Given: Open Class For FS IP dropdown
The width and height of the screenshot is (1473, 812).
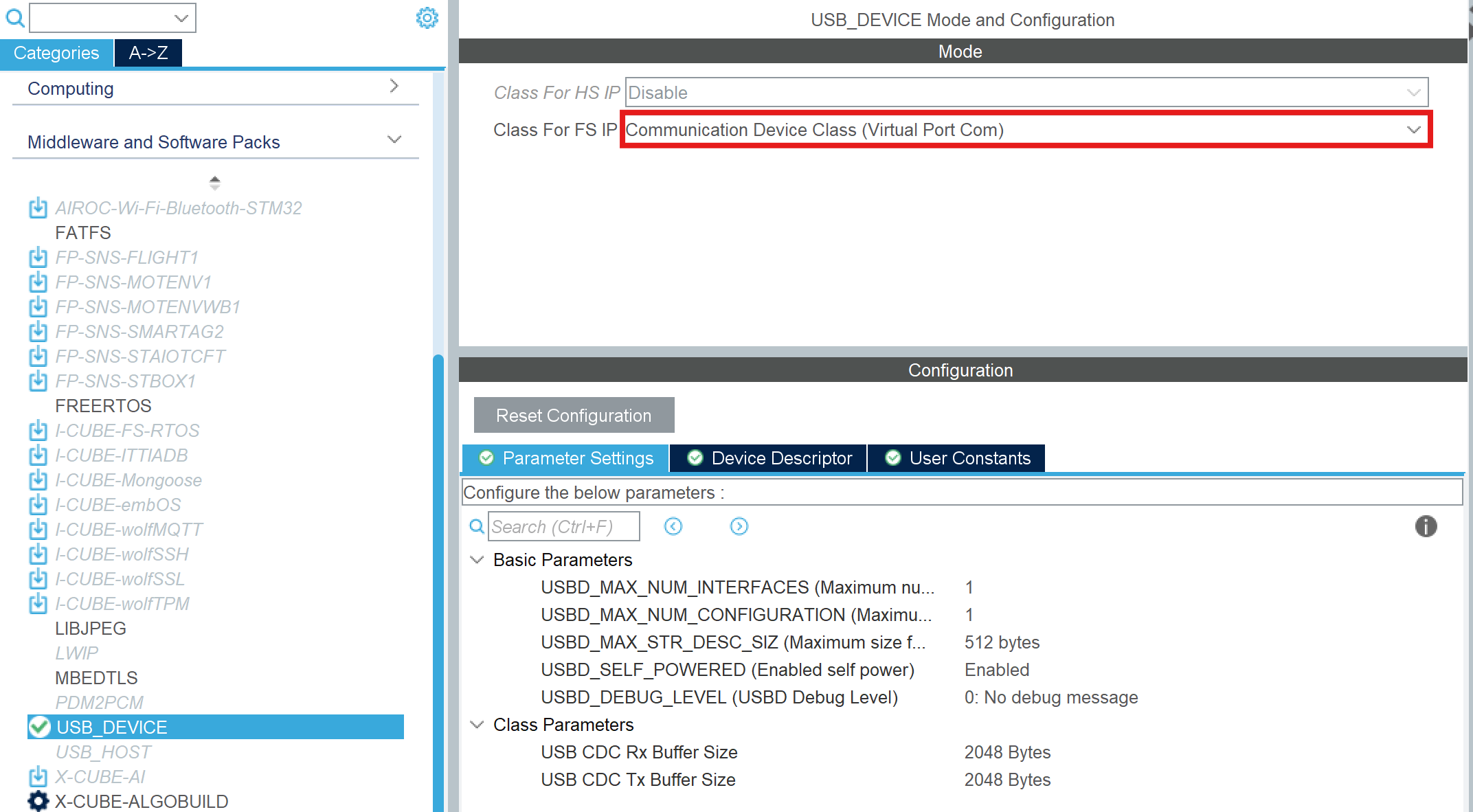Looking at the screenshot, I should [x=1413, y=130].
